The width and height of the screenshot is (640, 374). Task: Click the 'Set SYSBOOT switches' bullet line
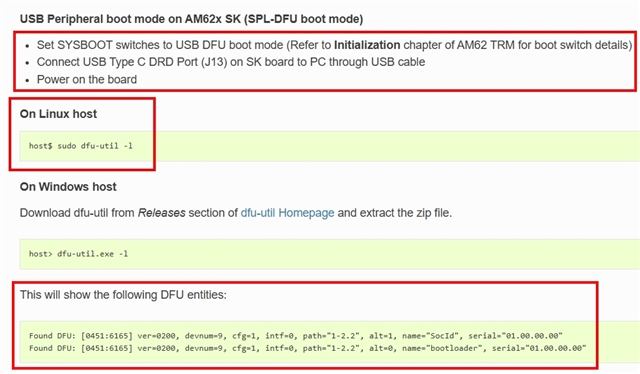(334, 45)
